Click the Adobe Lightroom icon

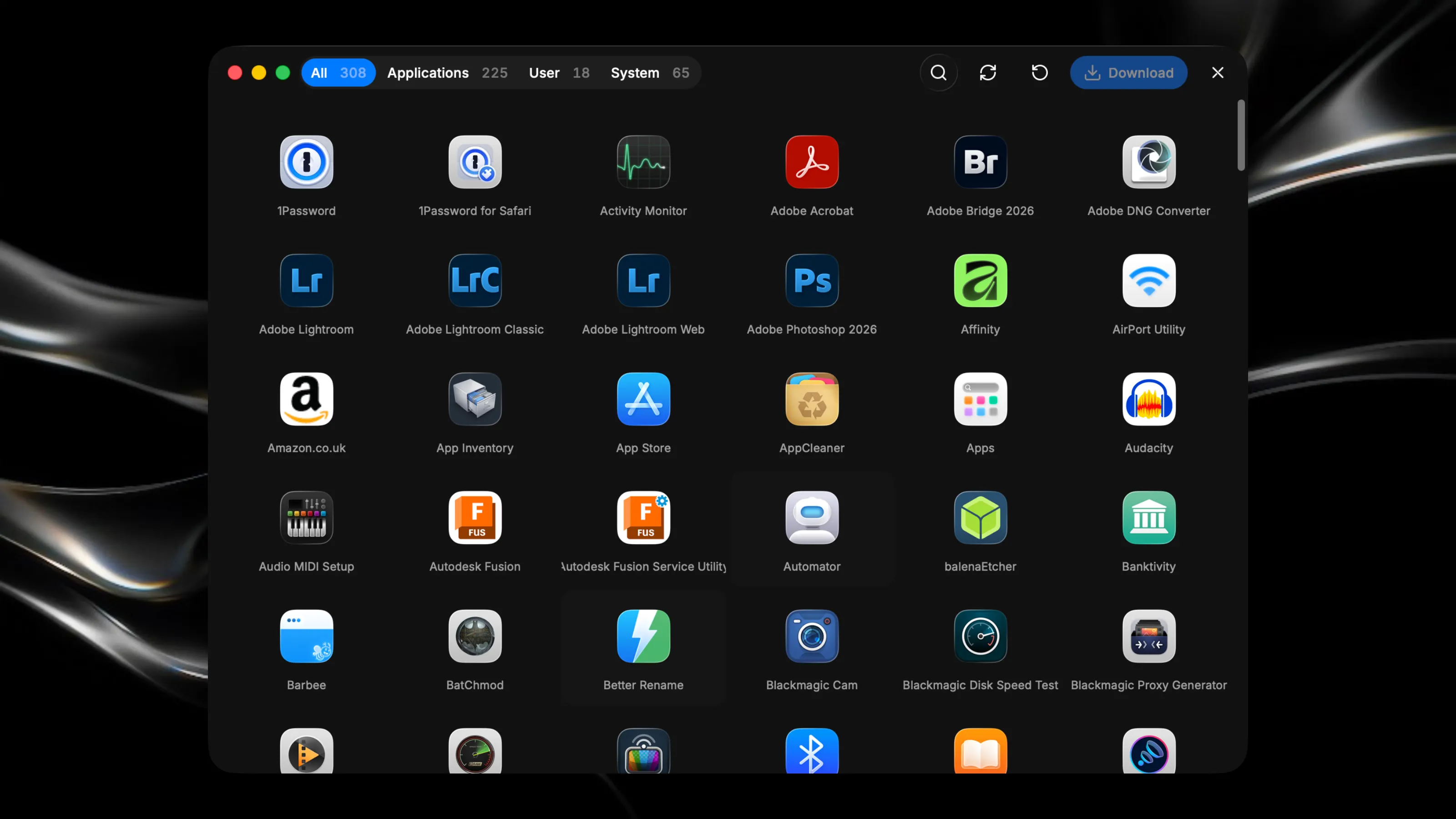click(x=306, y=280)
